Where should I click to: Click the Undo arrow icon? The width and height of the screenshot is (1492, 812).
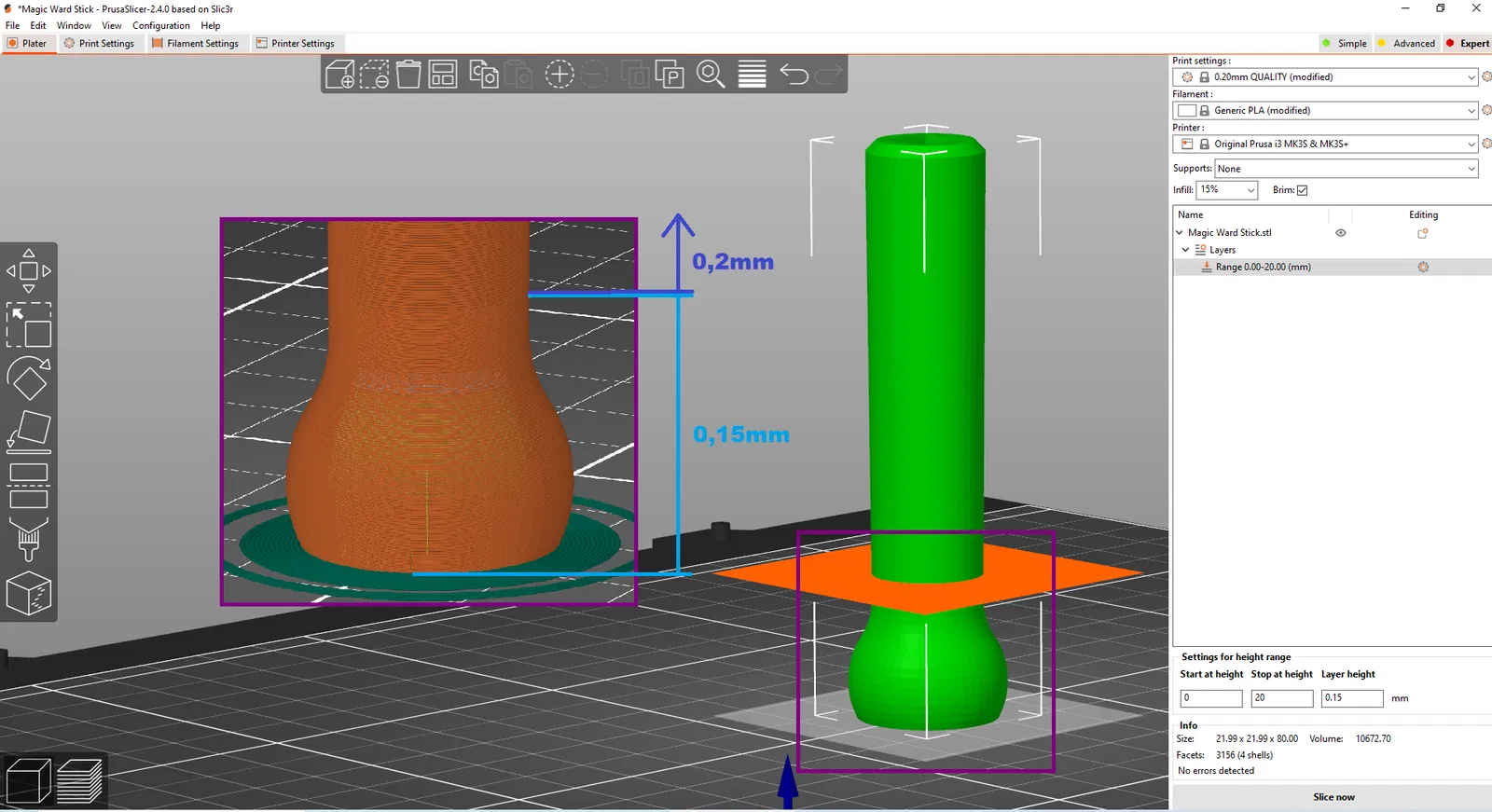[794, 75]
